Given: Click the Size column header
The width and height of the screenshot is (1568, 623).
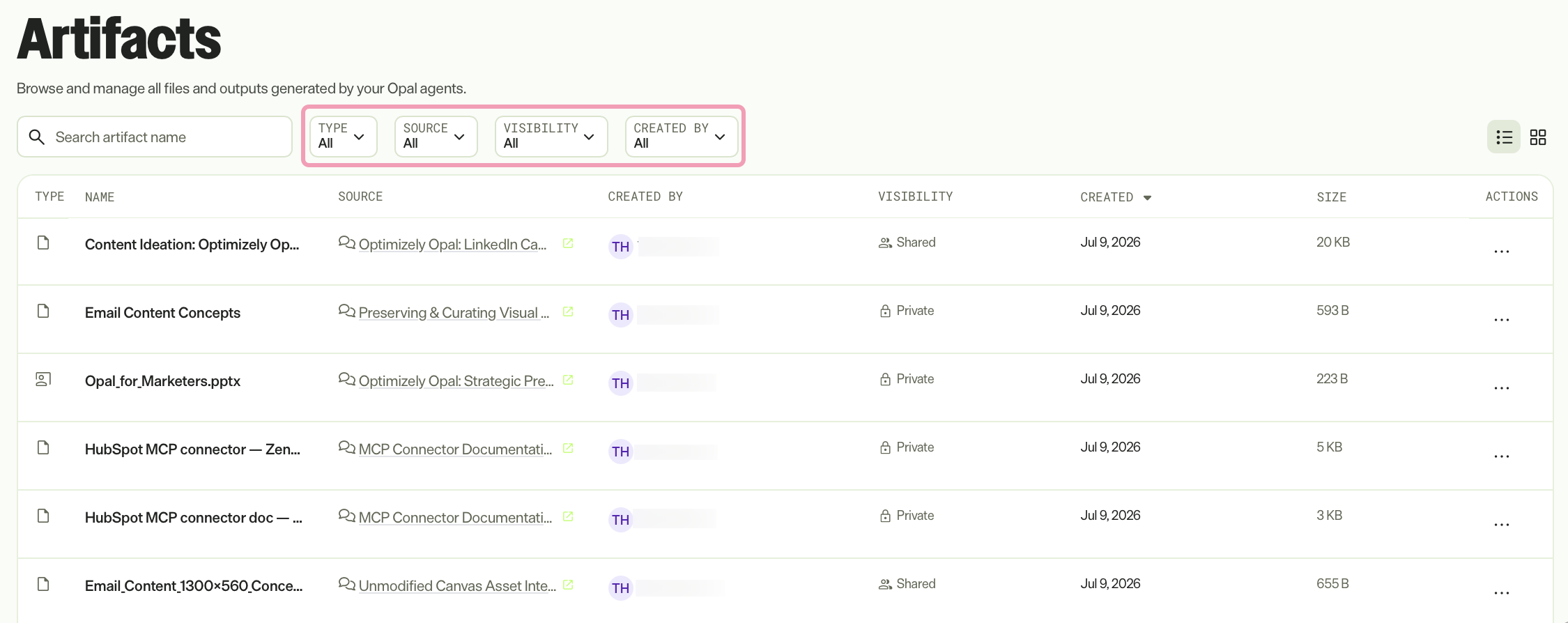Looking at the screenshot, I should pos(1331,197).
